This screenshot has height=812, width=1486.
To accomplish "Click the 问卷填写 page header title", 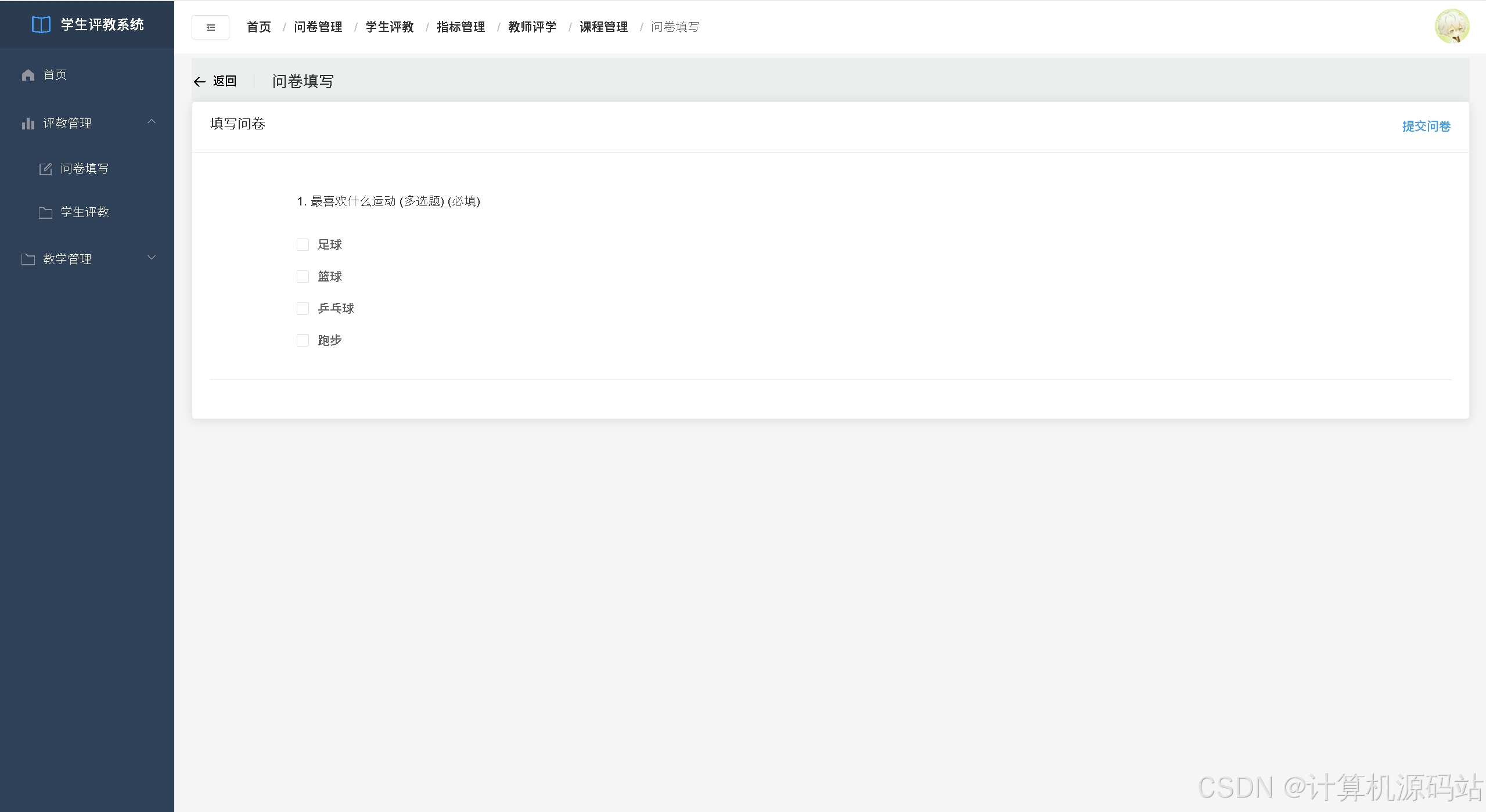I will [x=303, y=82].
